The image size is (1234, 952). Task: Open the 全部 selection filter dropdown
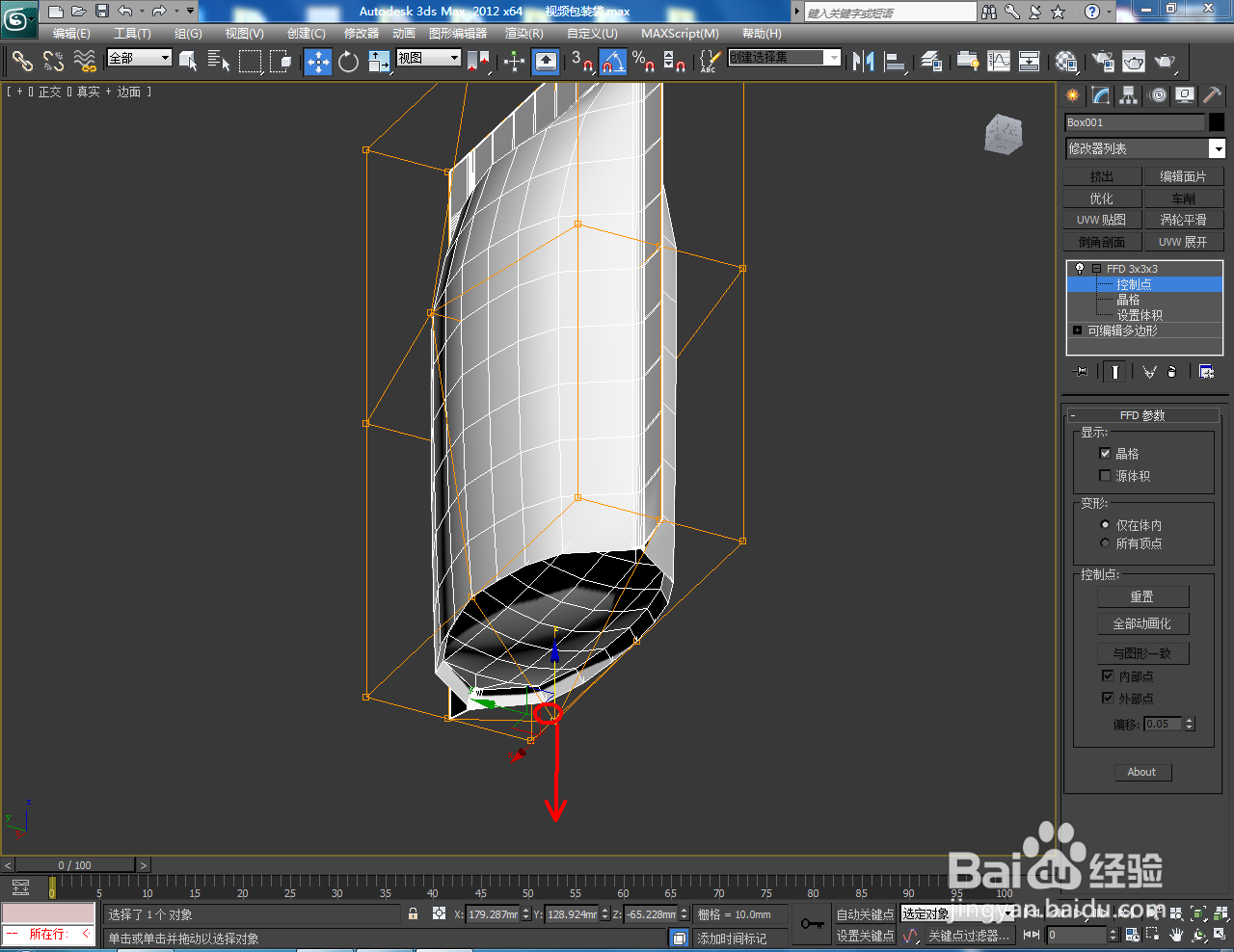click(139, 58)
